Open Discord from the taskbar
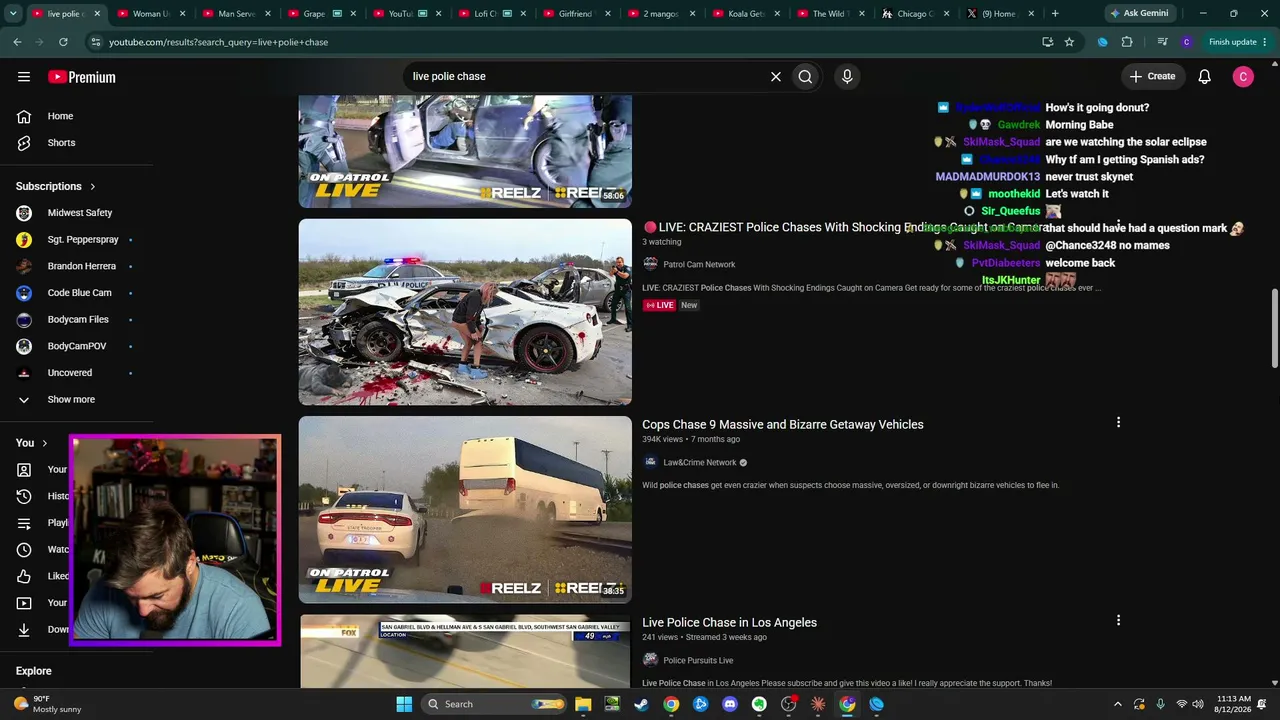This screenshot has width=1280, height=720. 730,704
